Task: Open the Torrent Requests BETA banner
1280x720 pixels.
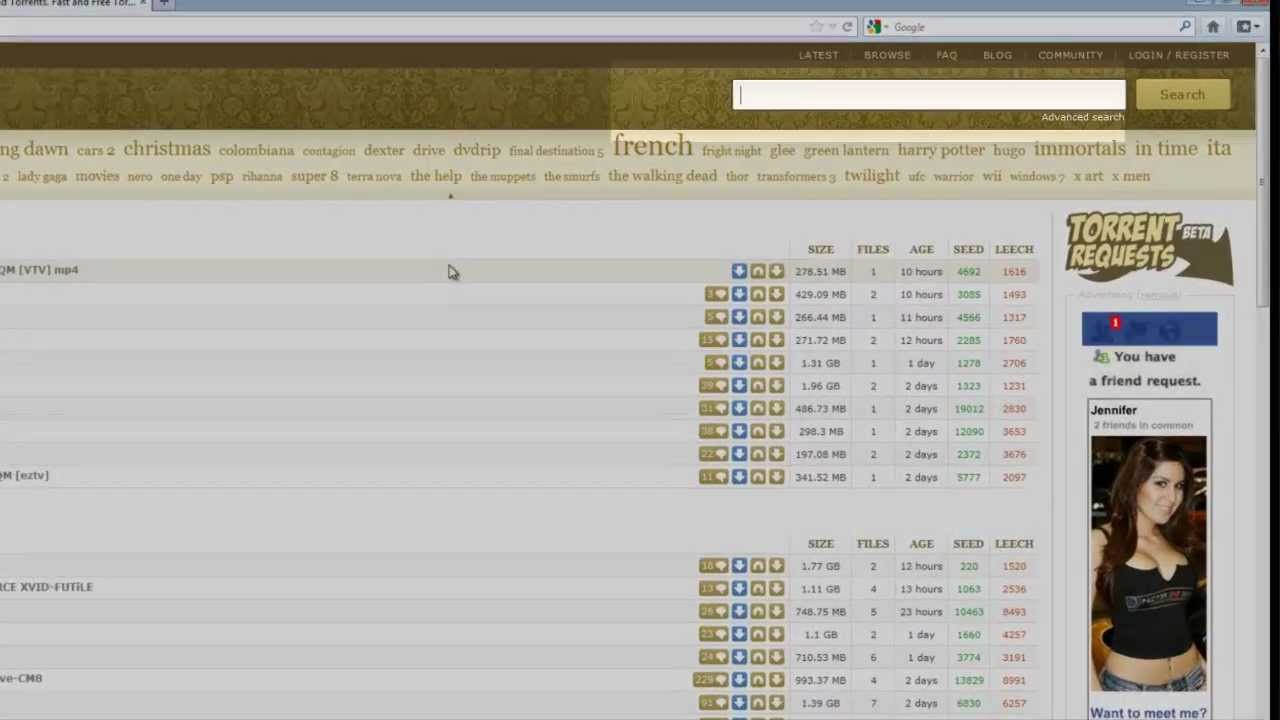Action: coord(1149,247)
